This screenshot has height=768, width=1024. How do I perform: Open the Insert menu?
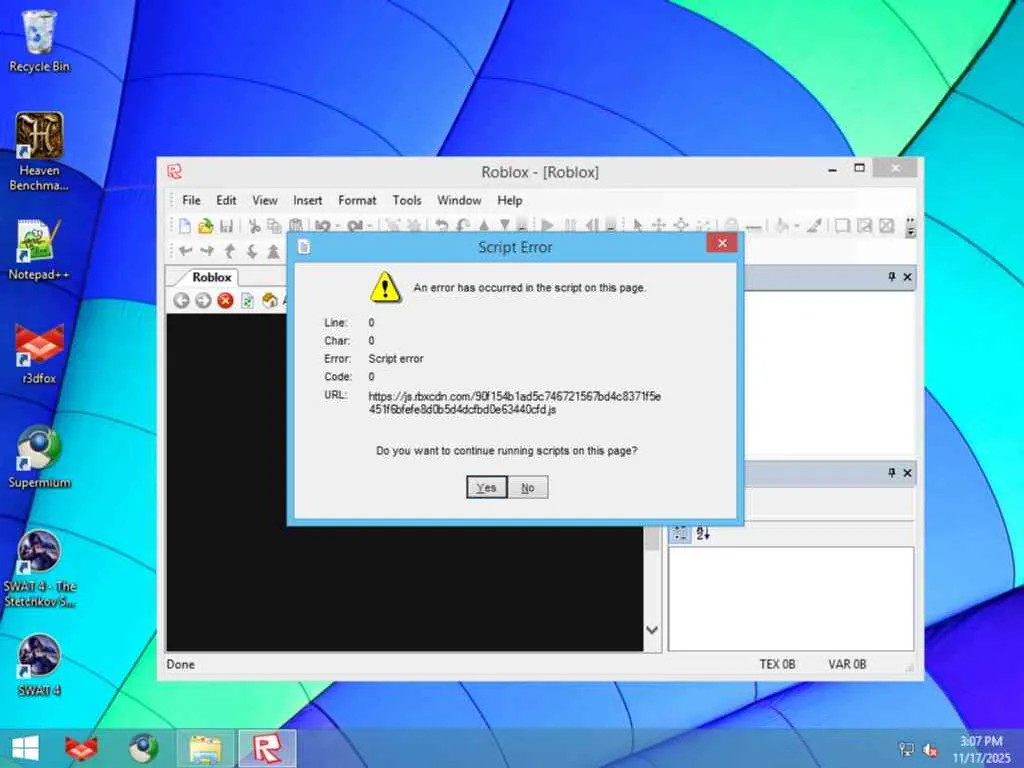pos(307,200)
